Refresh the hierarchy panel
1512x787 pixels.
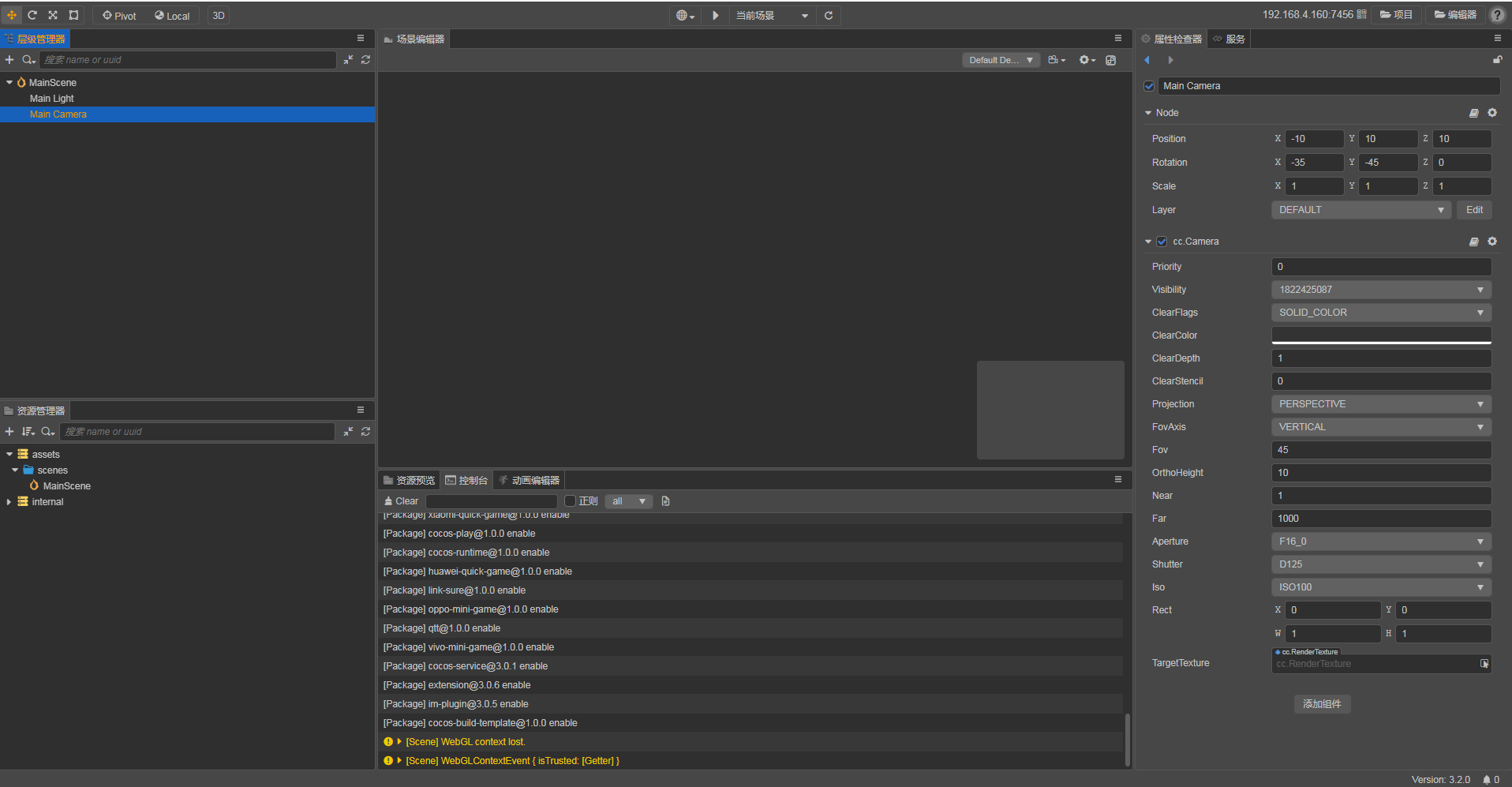pos(365,60)
